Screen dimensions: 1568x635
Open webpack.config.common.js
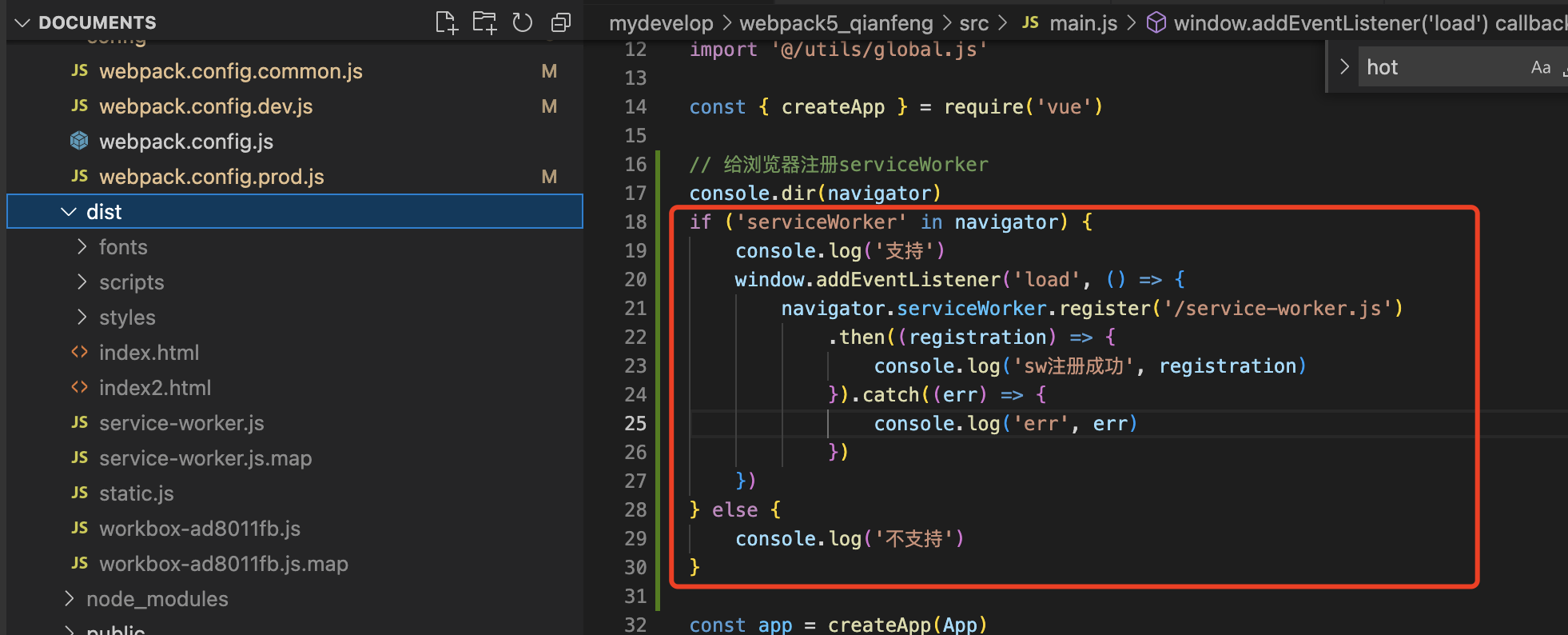(231, 71)
